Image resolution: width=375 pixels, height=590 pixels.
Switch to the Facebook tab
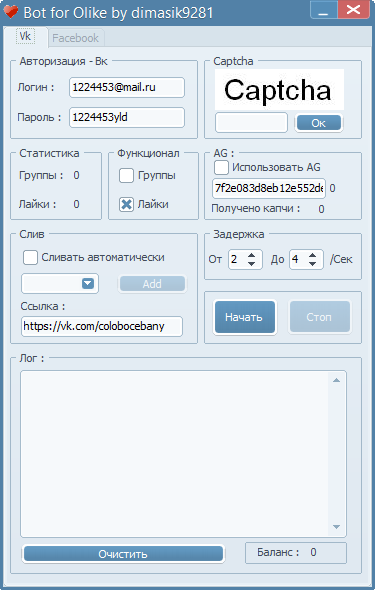76,38
